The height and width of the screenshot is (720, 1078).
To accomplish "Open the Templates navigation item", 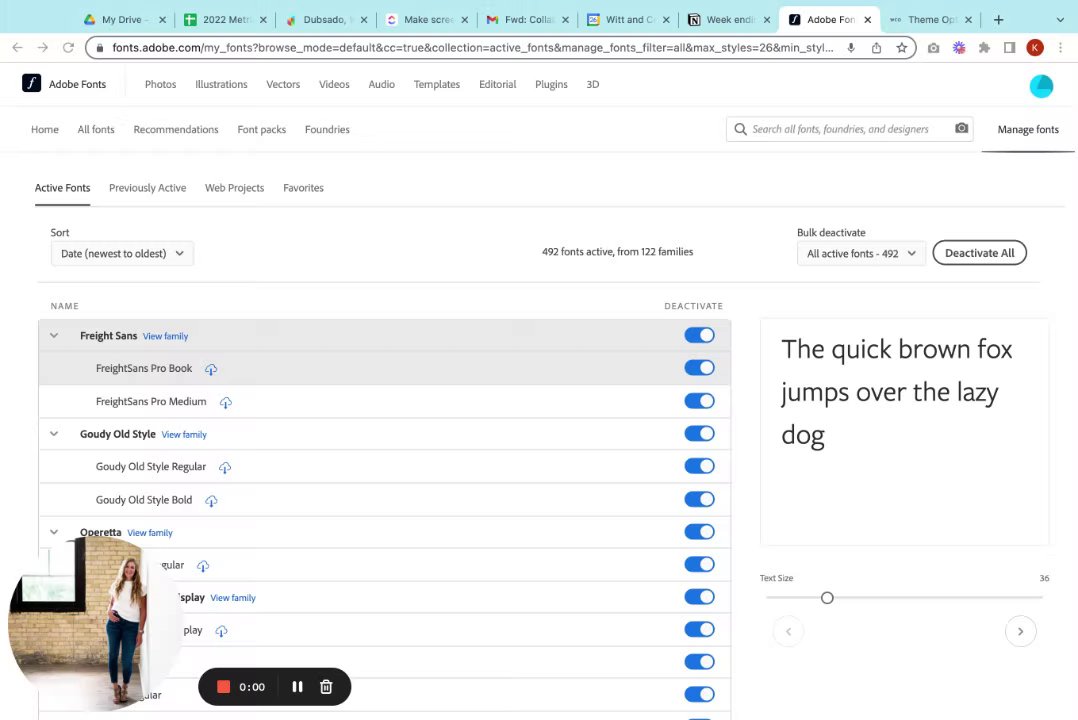I will (437, 84).
